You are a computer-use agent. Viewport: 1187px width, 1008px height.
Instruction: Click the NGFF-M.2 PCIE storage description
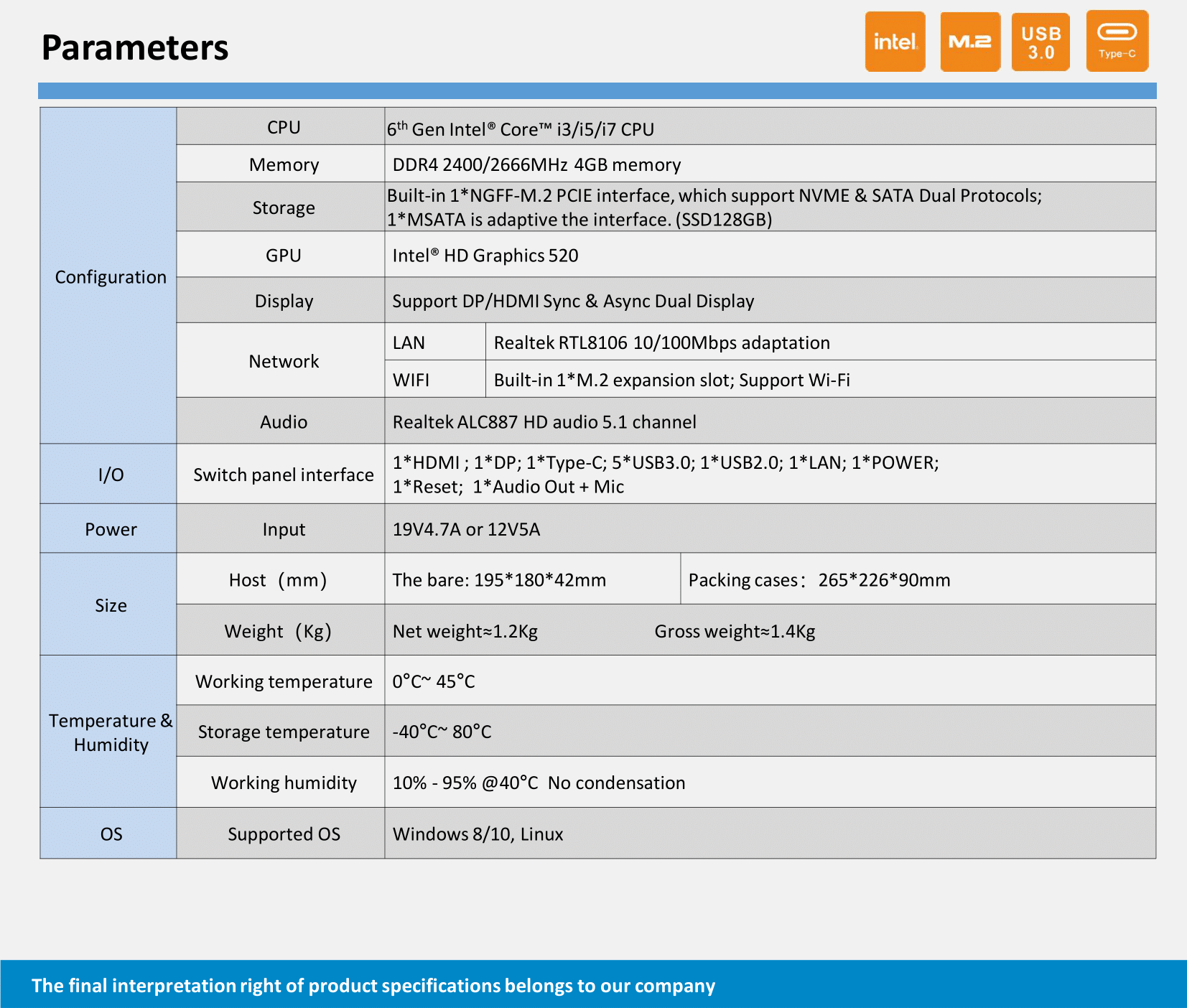[x=714, y=207]
